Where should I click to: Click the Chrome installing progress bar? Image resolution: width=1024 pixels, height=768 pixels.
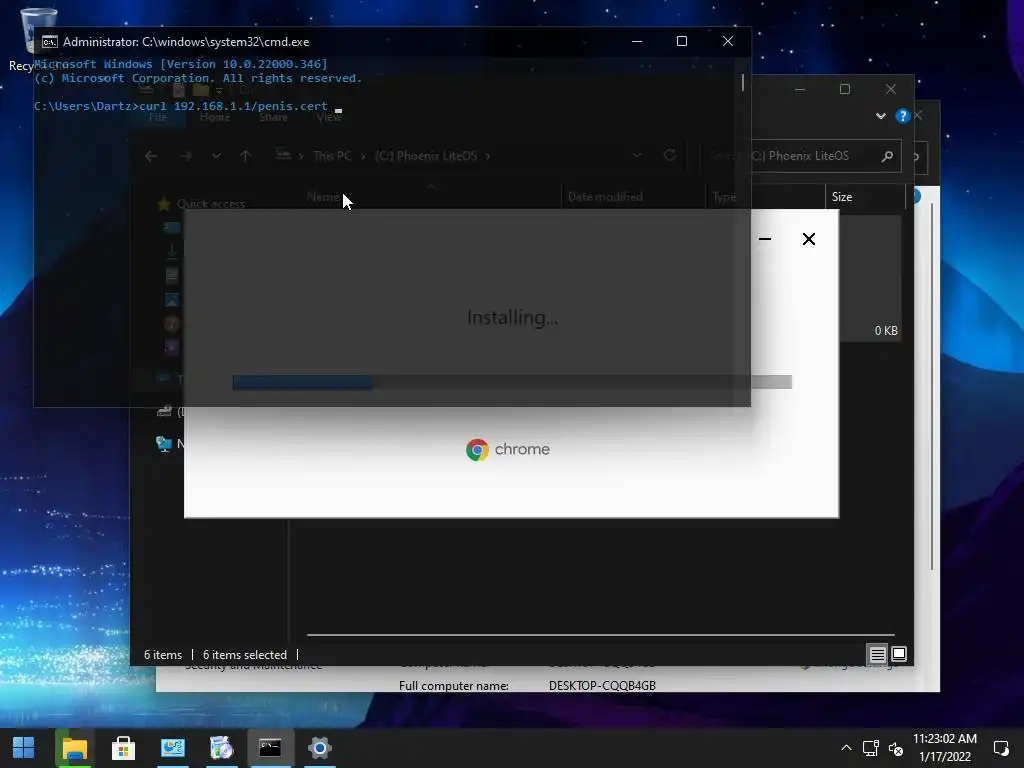point(512,382)
